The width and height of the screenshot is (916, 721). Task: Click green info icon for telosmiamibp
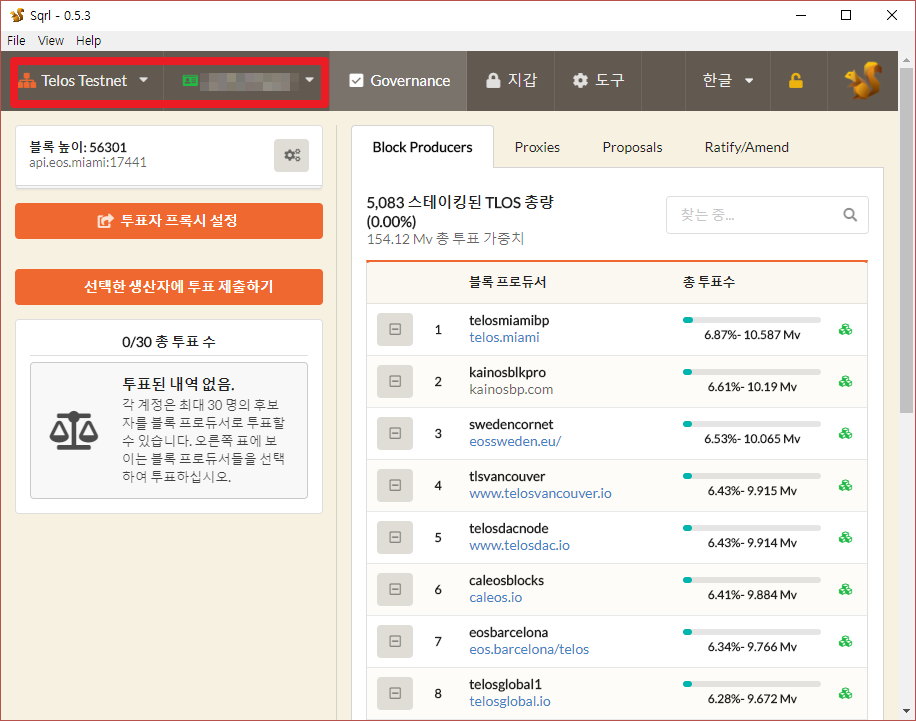click(845, 330)
